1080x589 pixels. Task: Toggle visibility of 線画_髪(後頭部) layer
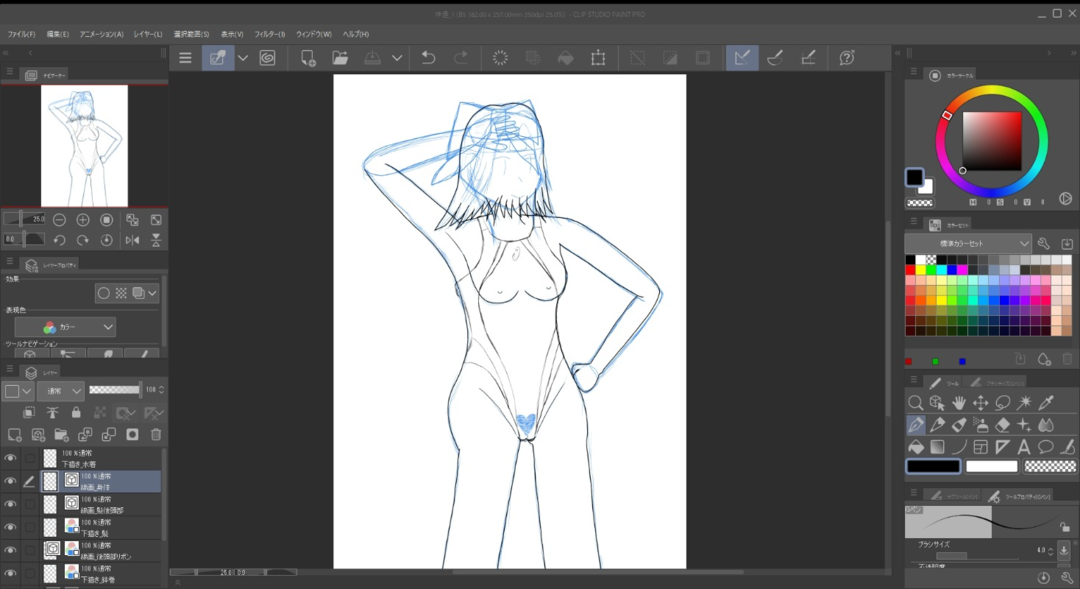(10, 504)
